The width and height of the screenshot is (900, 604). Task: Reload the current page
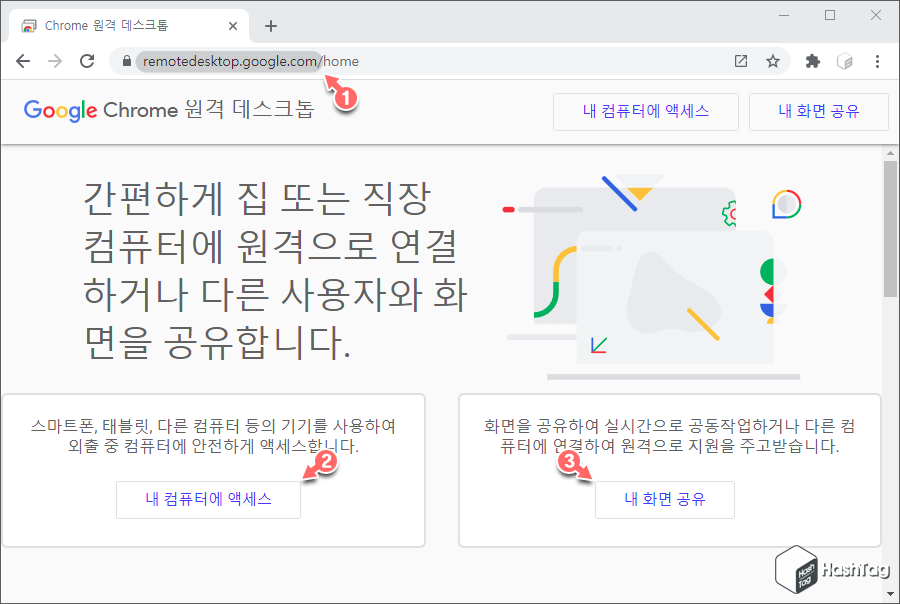coord(87,61)
